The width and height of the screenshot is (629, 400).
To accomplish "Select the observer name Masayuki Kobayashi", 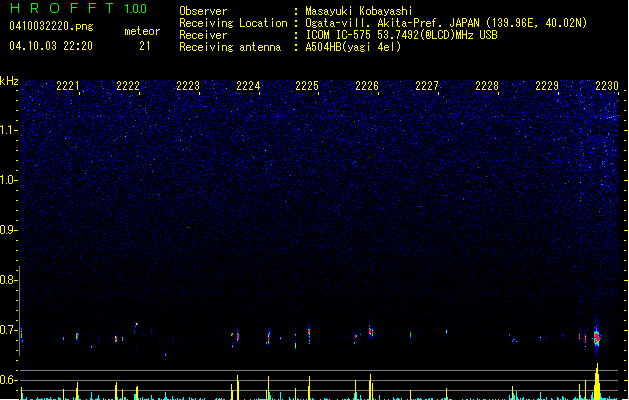I will (359, 11).
